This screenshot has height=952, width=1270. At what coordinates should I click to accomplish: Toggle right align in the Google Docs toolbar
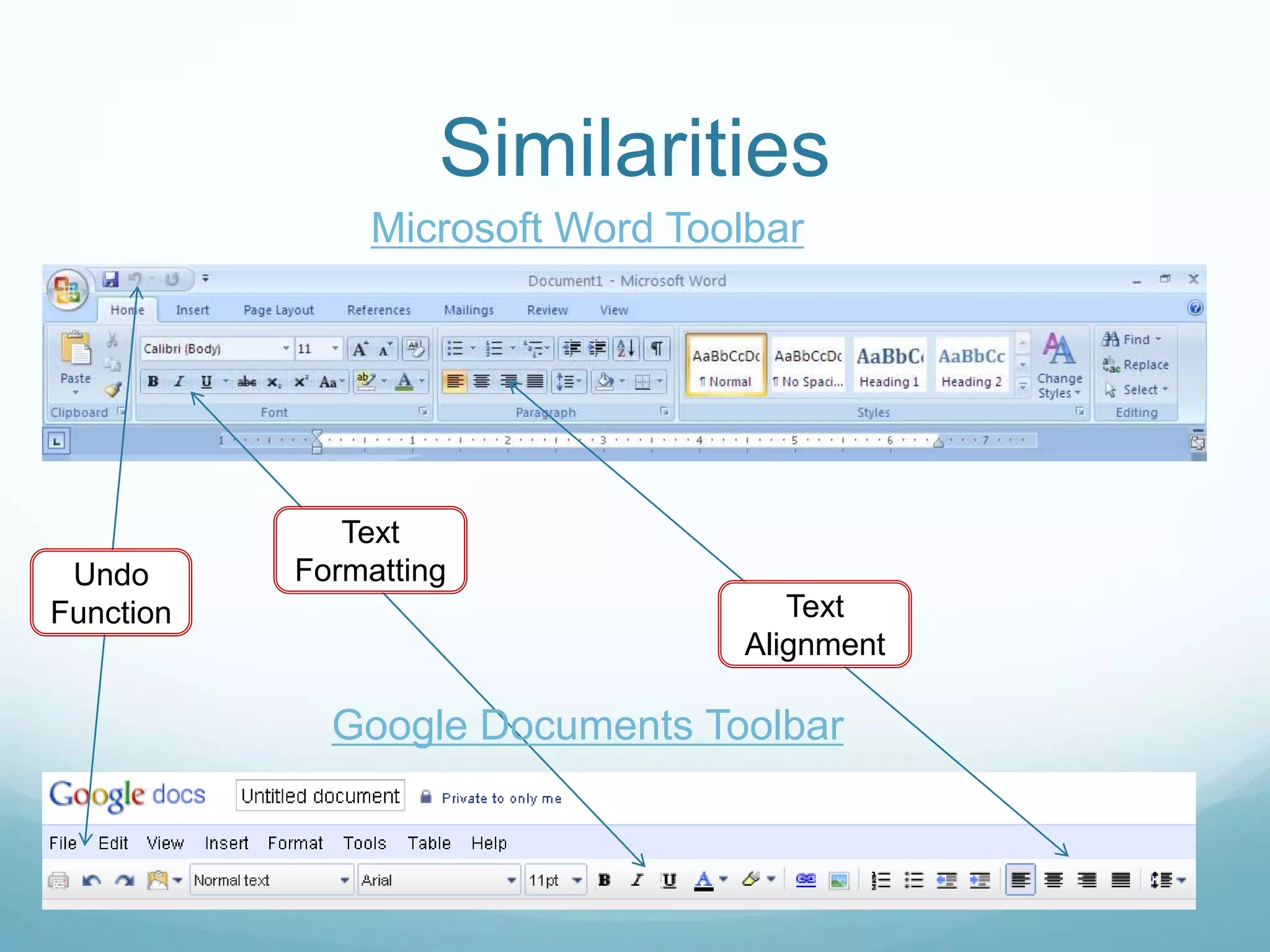pos(1087,880)
